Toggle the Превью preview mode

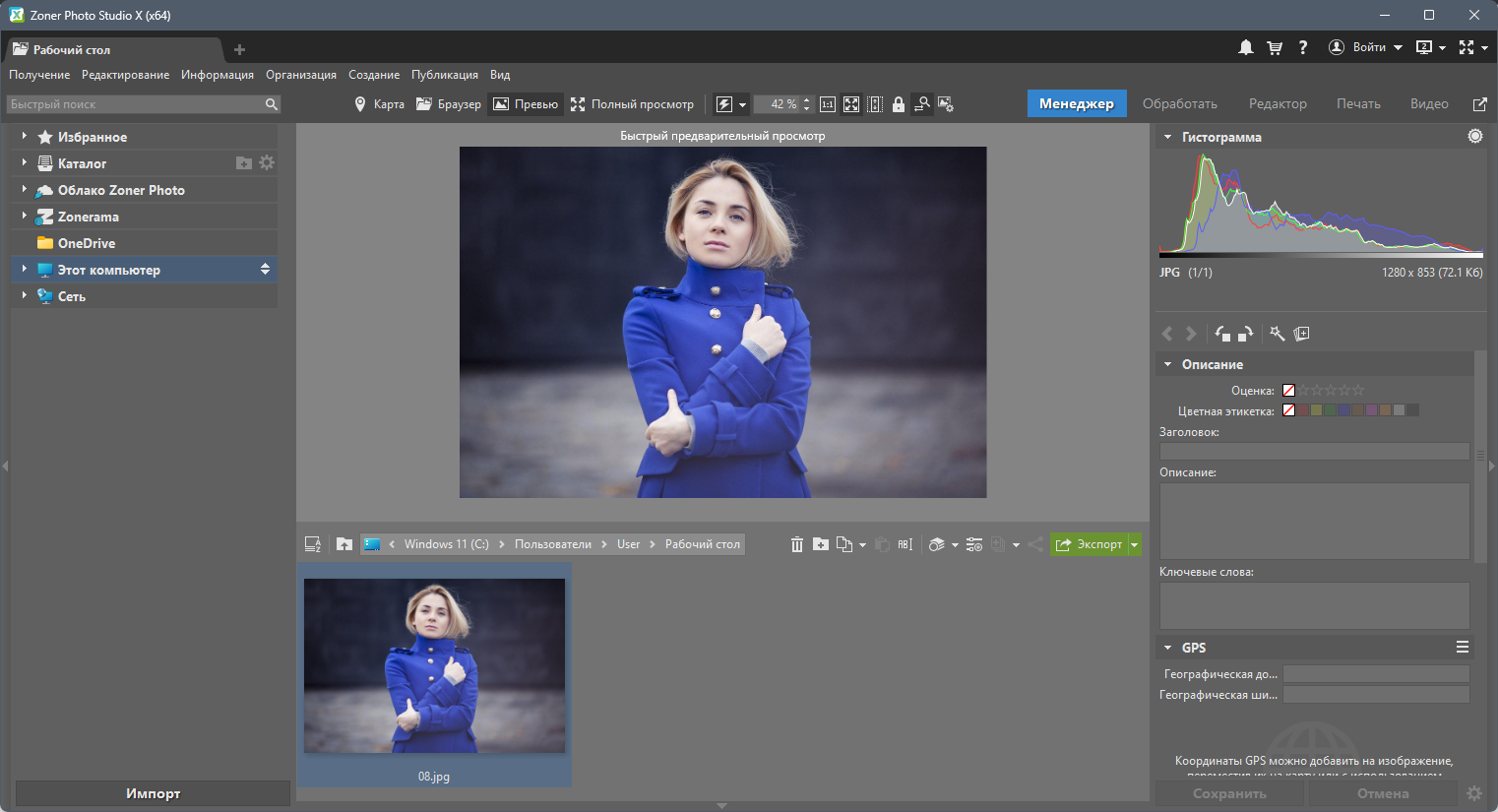coord(526,104)
